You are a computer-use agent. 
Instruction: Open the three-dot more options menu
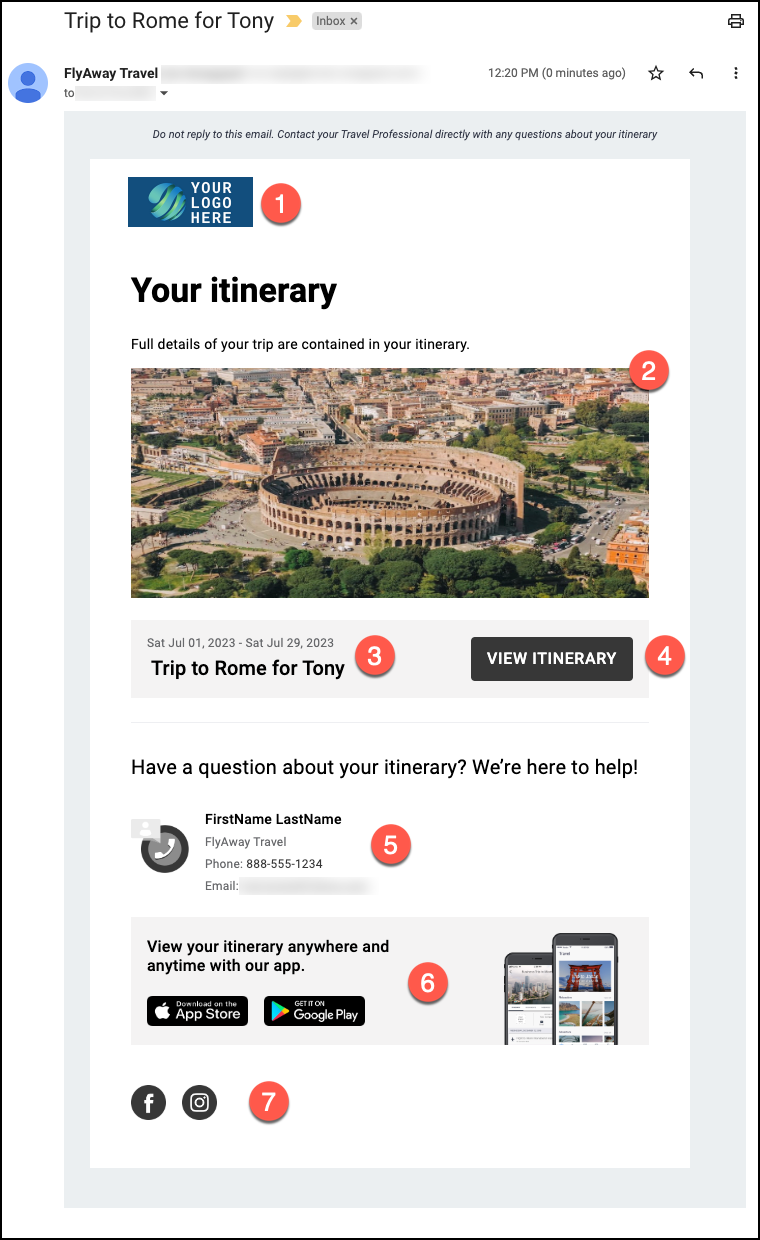click(736, 73)
